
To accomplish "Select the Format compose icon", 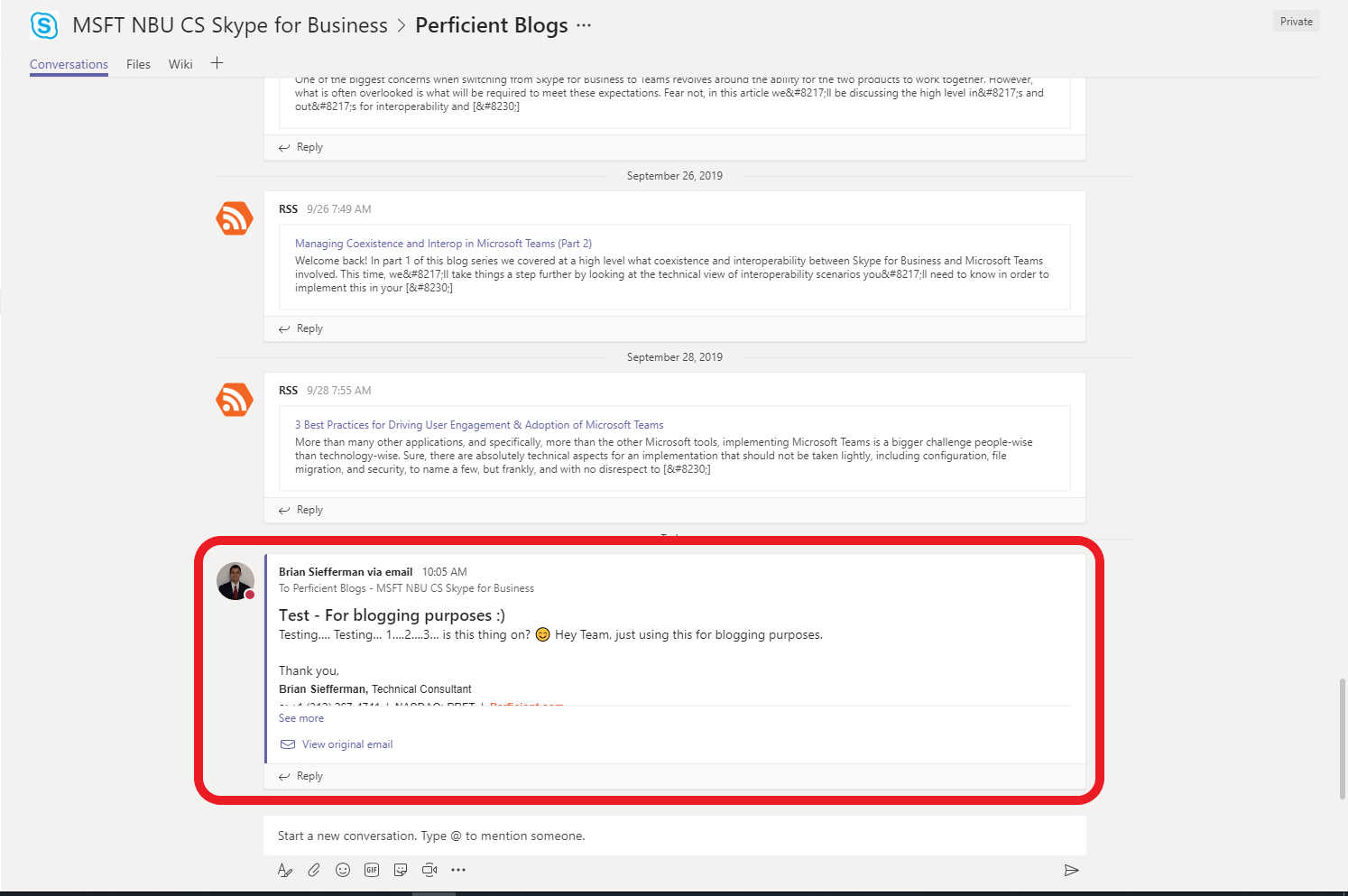I will click(285, 870).
